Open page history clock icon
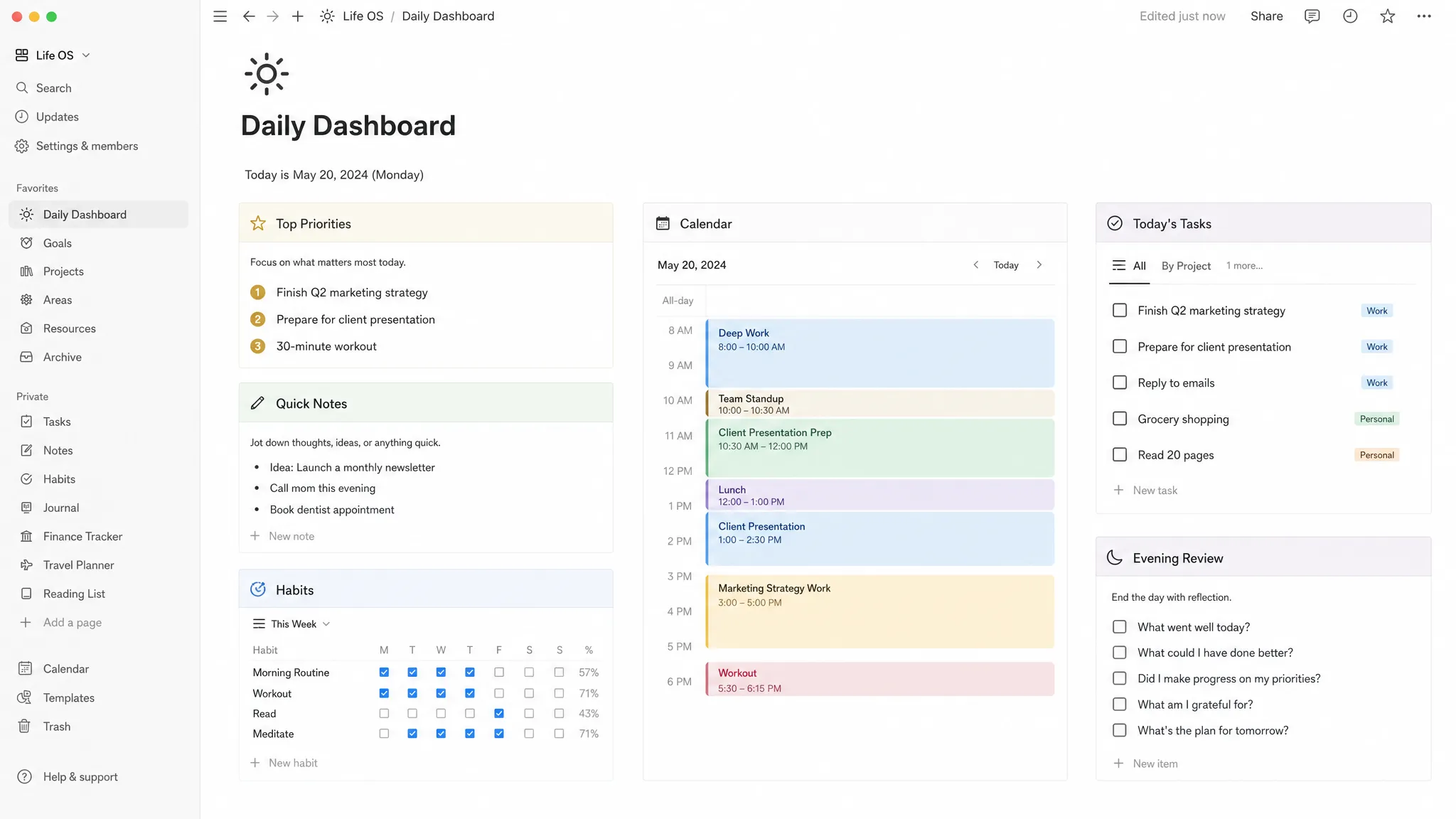 pyautogui.click(x=1349, y=16)
